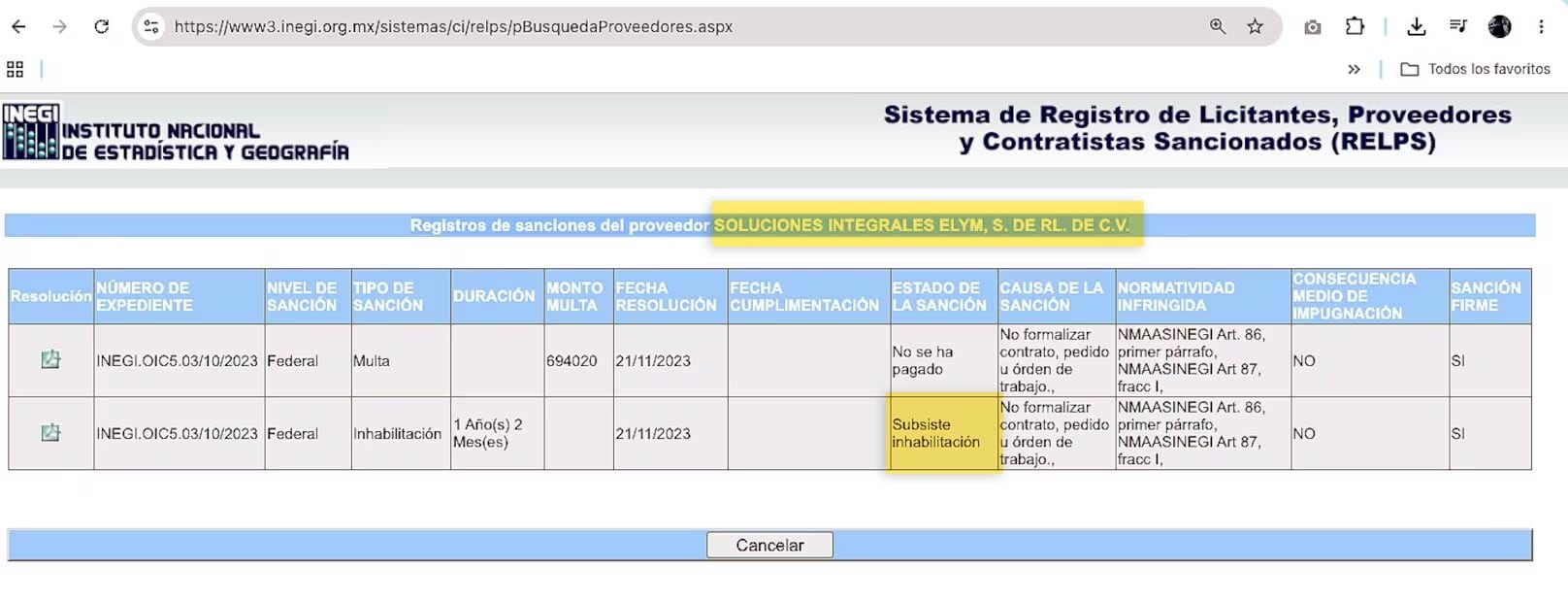Click the Cancelar button
1568x602 pixels.
[769, 545]
